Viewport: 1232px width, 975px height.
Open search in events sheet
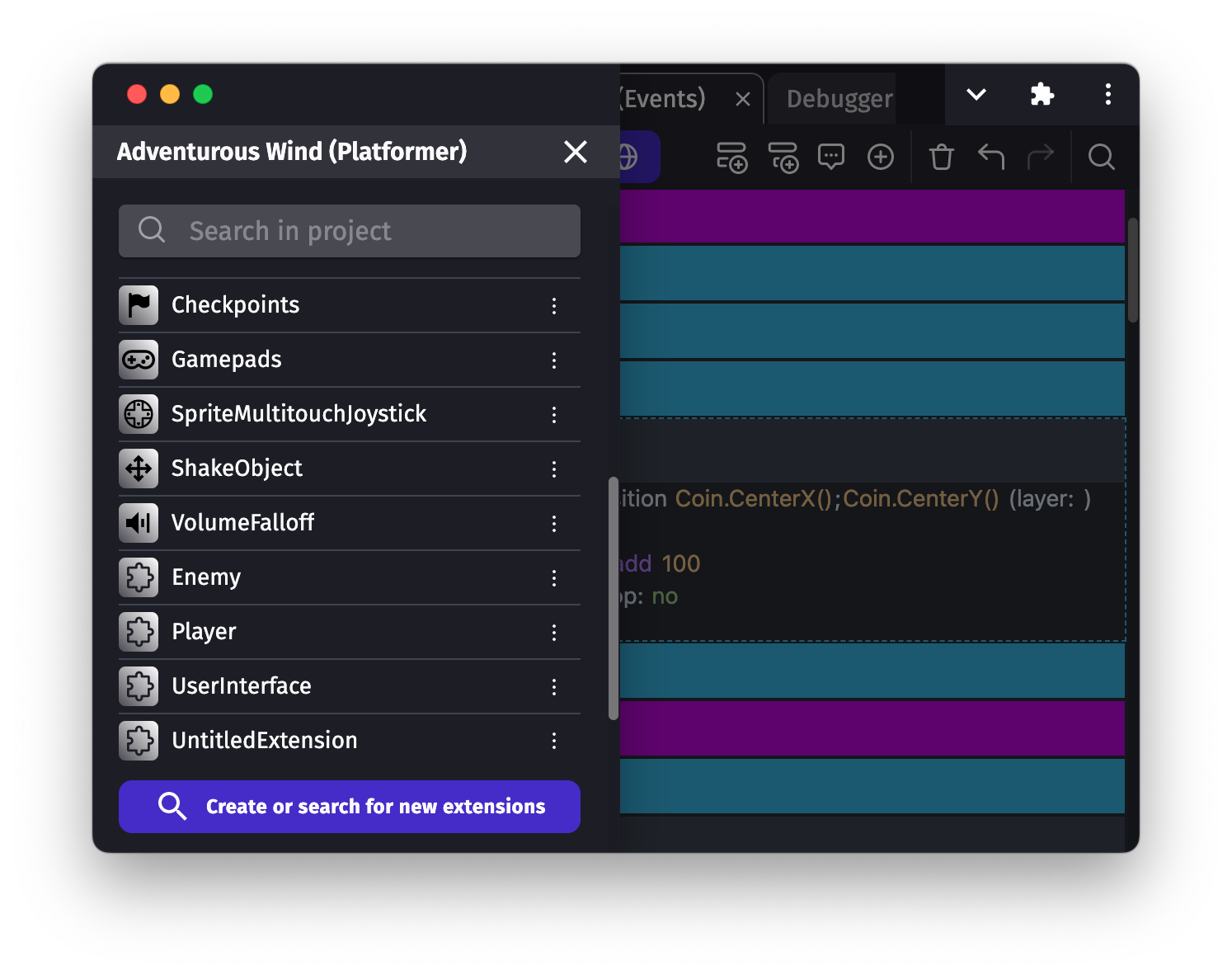tap(1101, 157)
